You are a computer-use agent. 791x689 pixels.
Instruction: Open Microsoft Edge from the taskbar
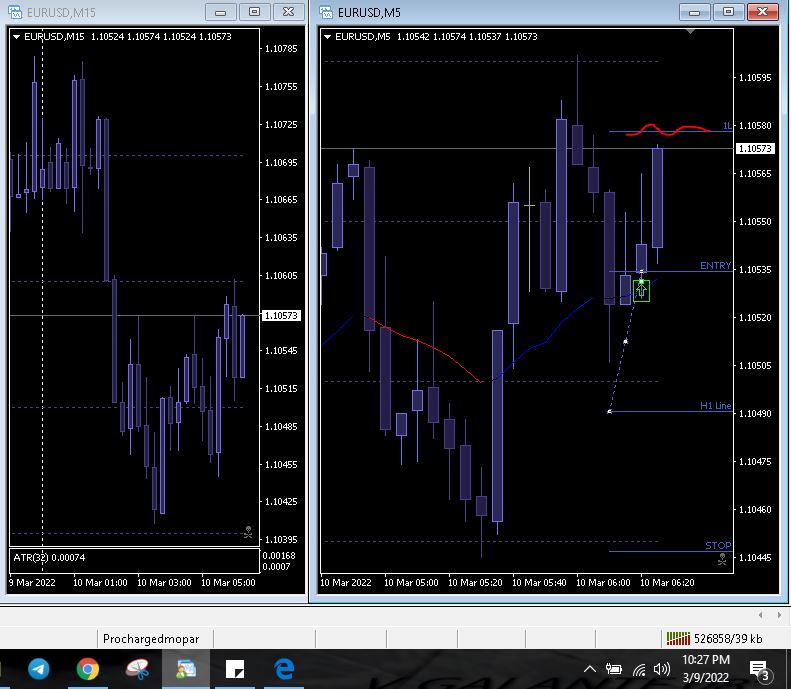tap(284, 669)
